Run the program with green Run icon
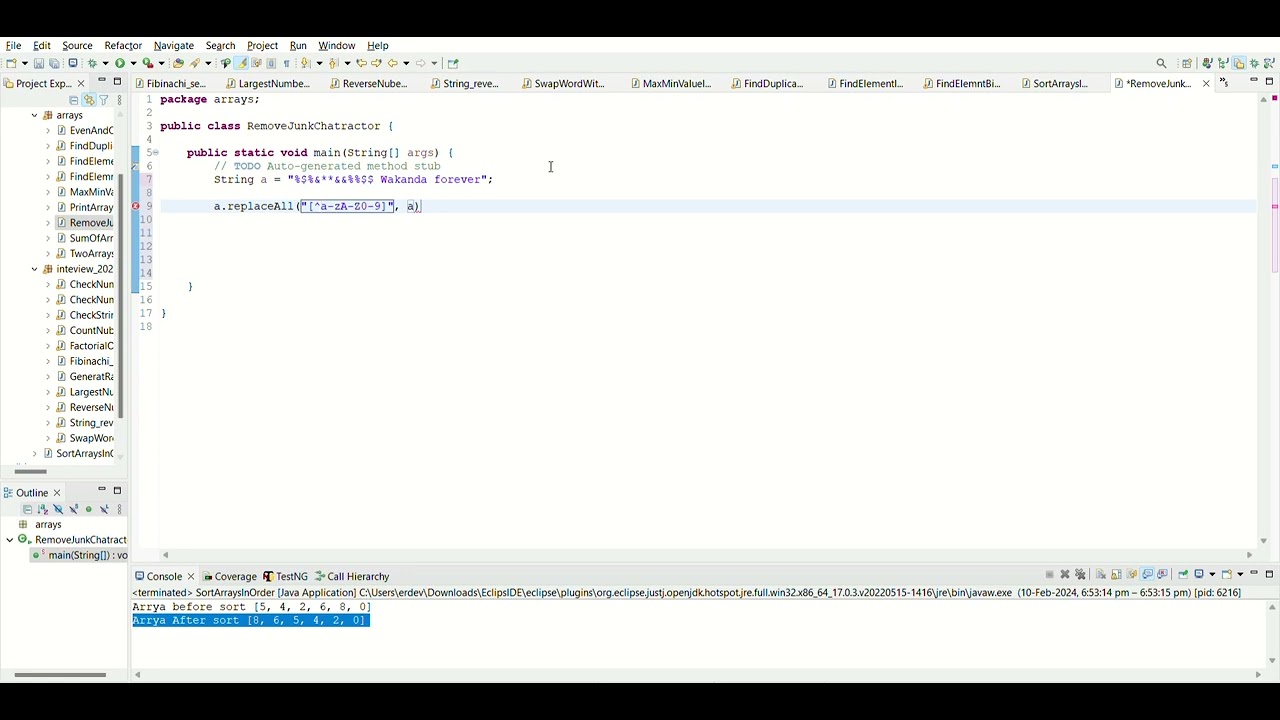Viewport: 1280px width, 720px height. pos(120,63)
